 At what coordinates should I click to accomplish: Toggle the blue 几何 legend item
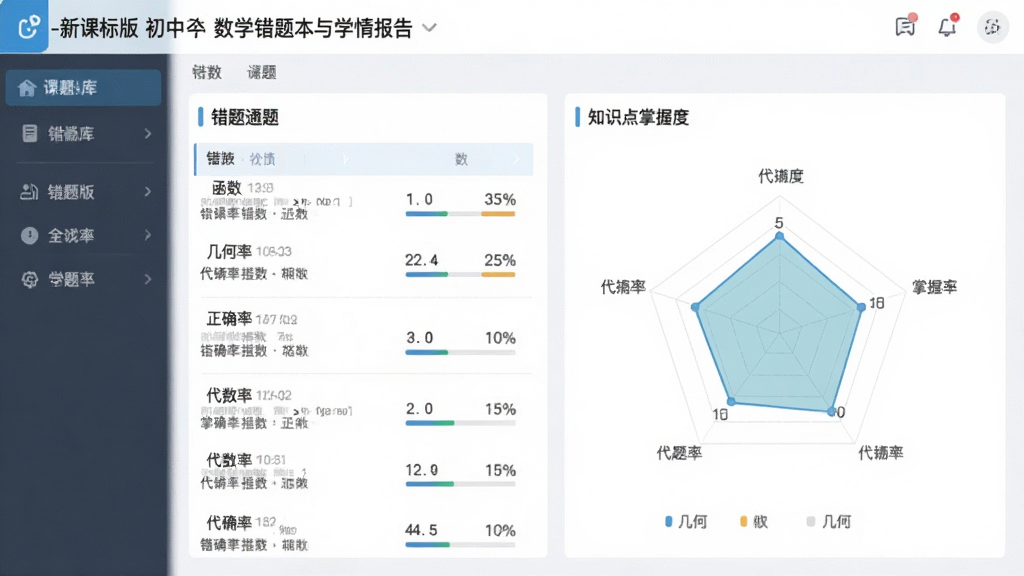pos(686,521)
